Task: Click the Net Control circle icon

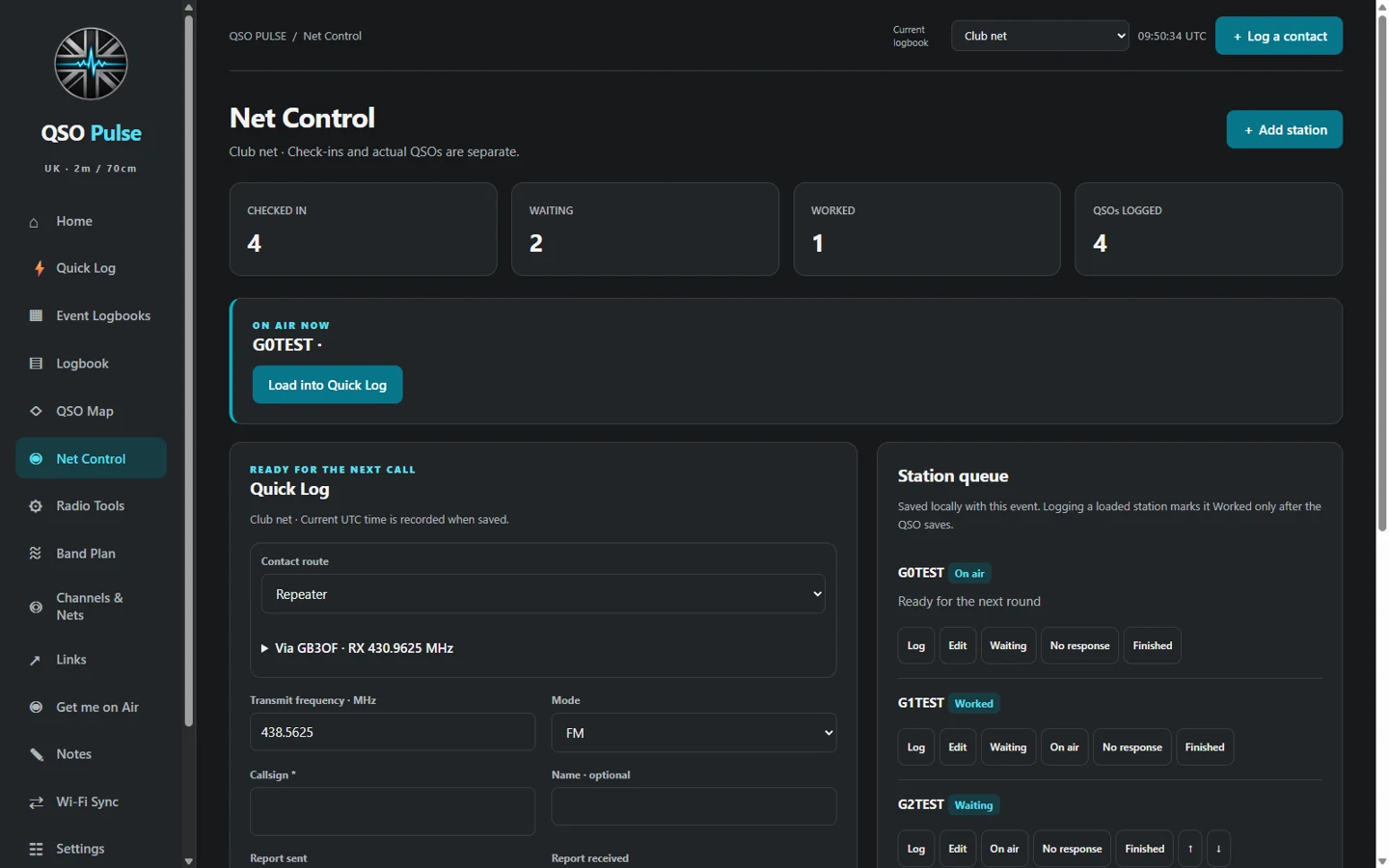Action: click(36, 459)
